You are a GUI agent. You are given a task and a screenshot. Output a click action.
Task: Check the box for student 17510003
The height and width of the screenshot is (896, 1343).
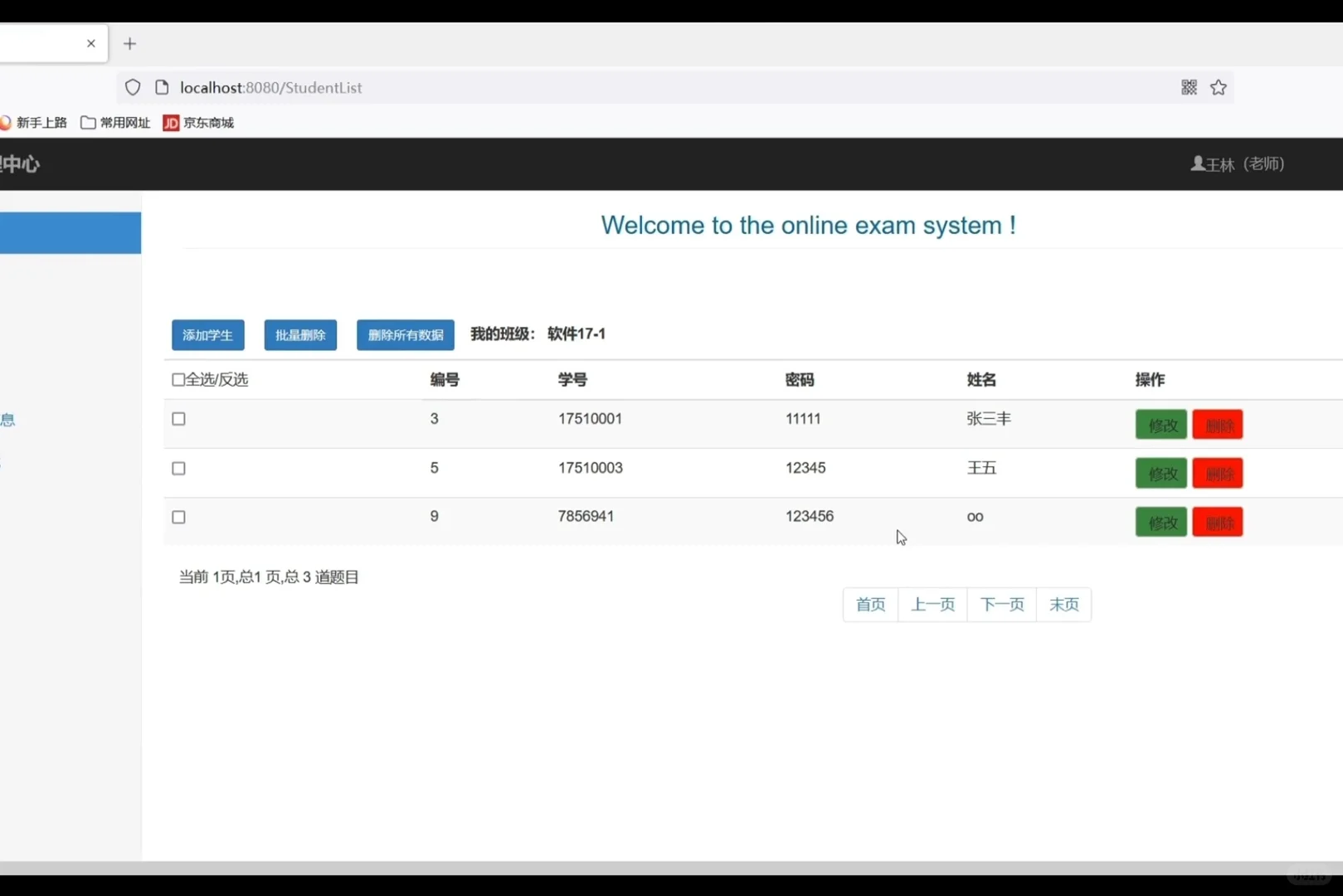click(x=178, y=468)
